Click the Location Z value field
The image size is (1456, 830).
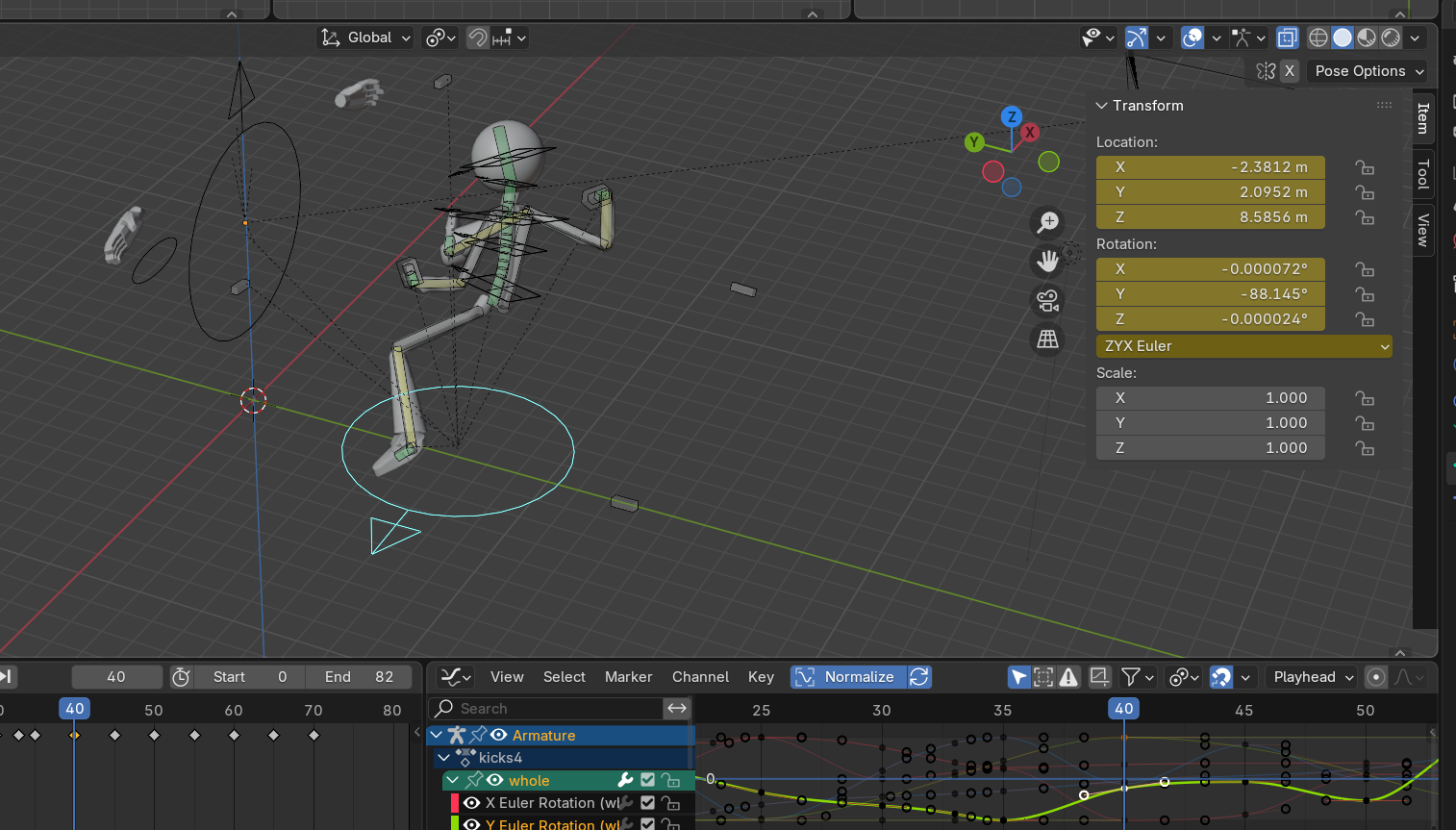tap(1211, 217)
